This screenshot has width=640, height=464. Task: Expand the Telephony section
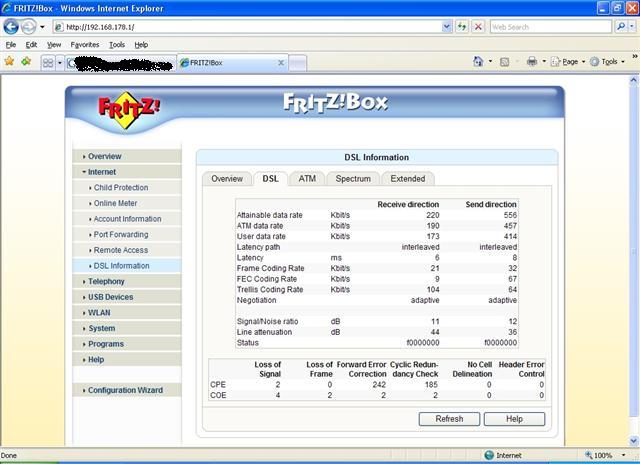coord(127,281)
